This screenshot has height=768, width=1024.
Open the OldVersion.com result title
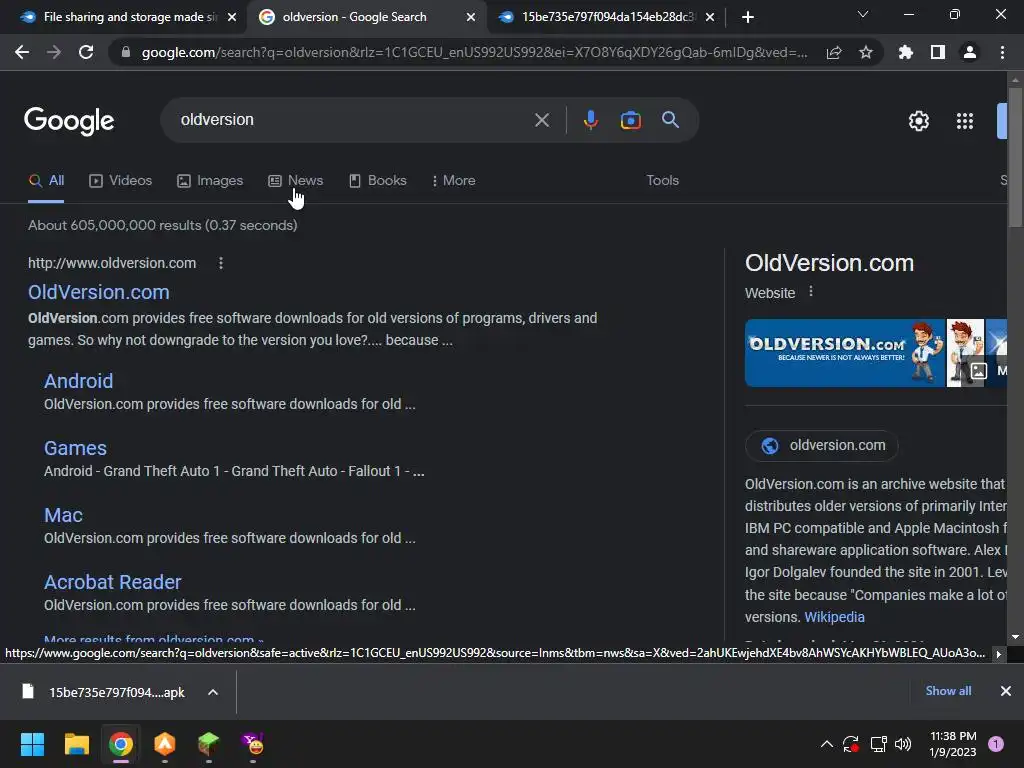click(x=99, y=293)
